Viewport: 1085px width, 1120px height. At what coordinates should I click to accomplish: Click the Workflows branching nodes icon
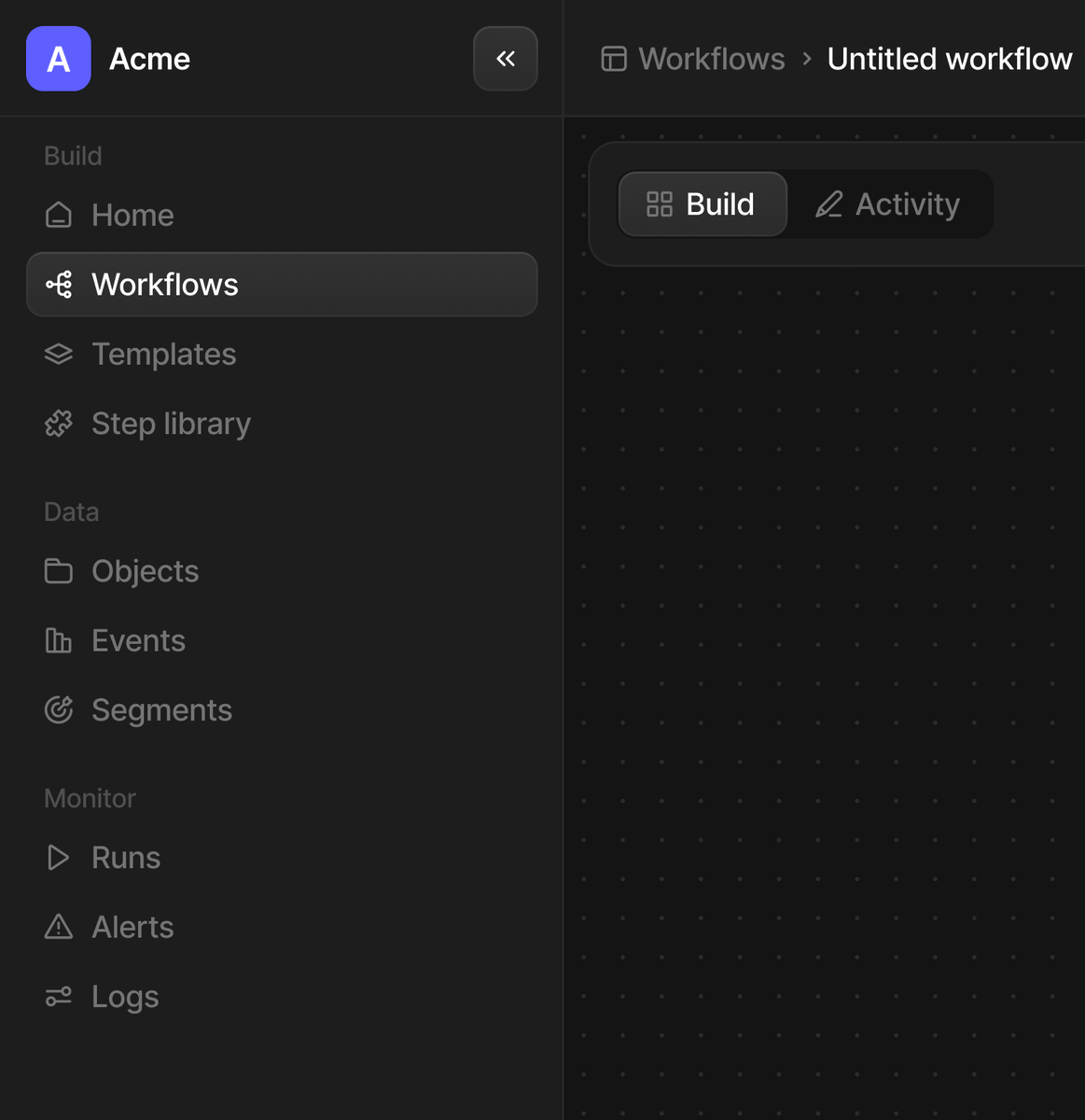(x=59, y=285)
